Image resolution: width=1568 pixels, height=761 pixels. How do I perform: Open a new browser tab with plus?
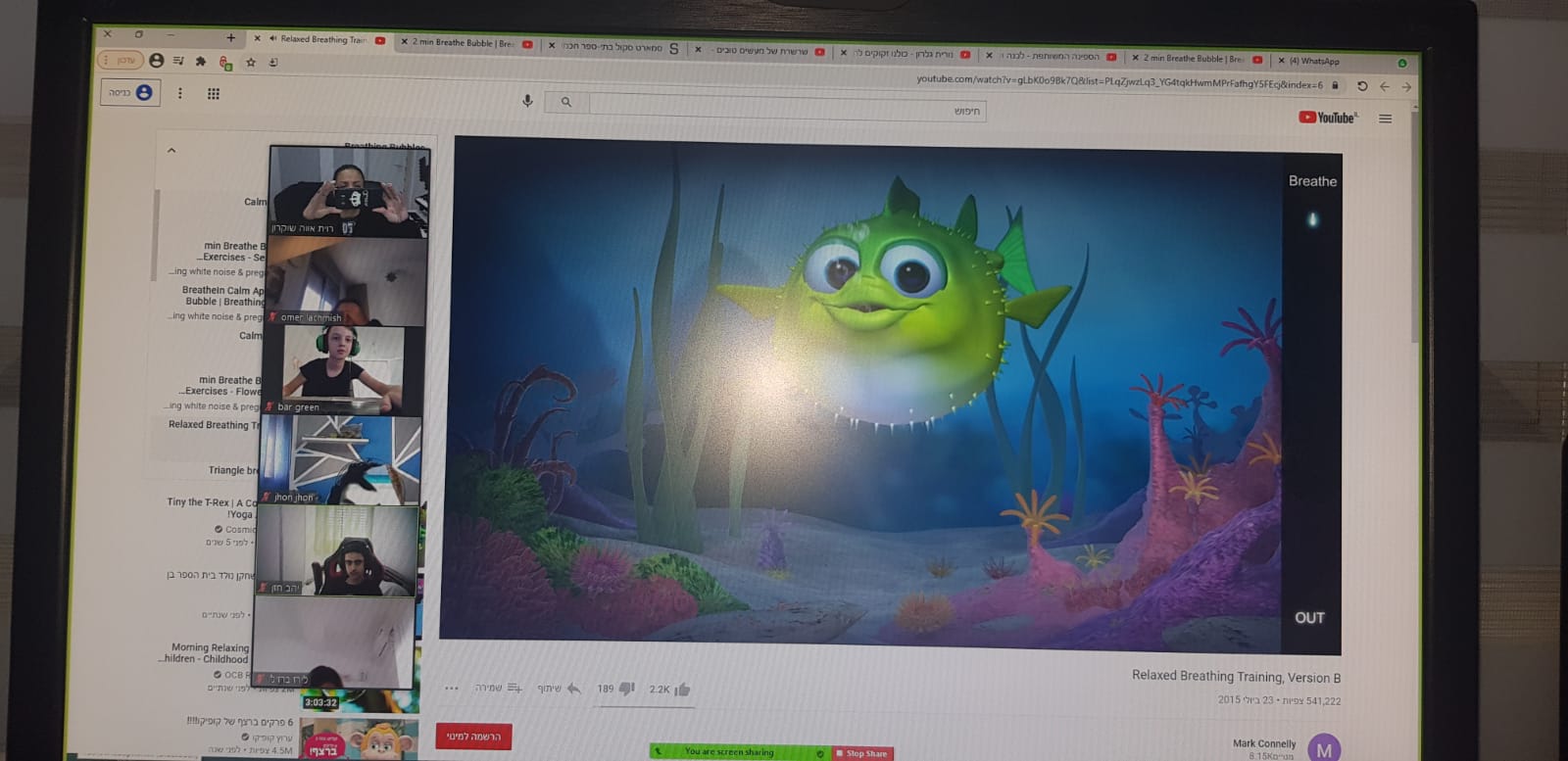pos(231,38)
